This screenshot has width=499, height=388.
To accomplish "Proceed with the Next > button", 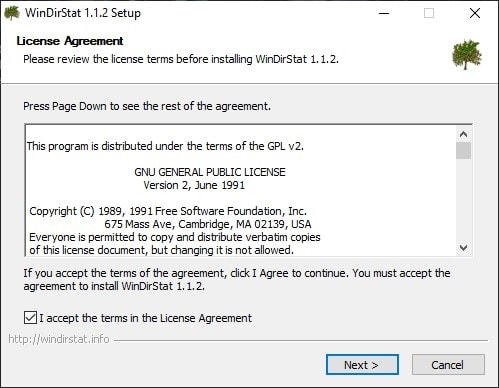I will tap(362, 365).
